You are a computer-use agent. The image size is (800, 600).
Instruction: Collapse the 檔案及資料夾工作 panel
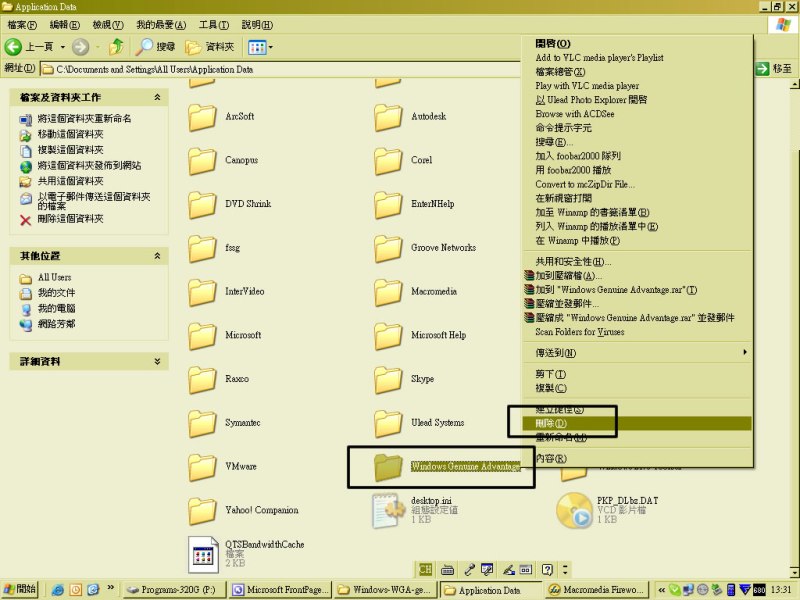pyautogui.click(x=157, y=97)
